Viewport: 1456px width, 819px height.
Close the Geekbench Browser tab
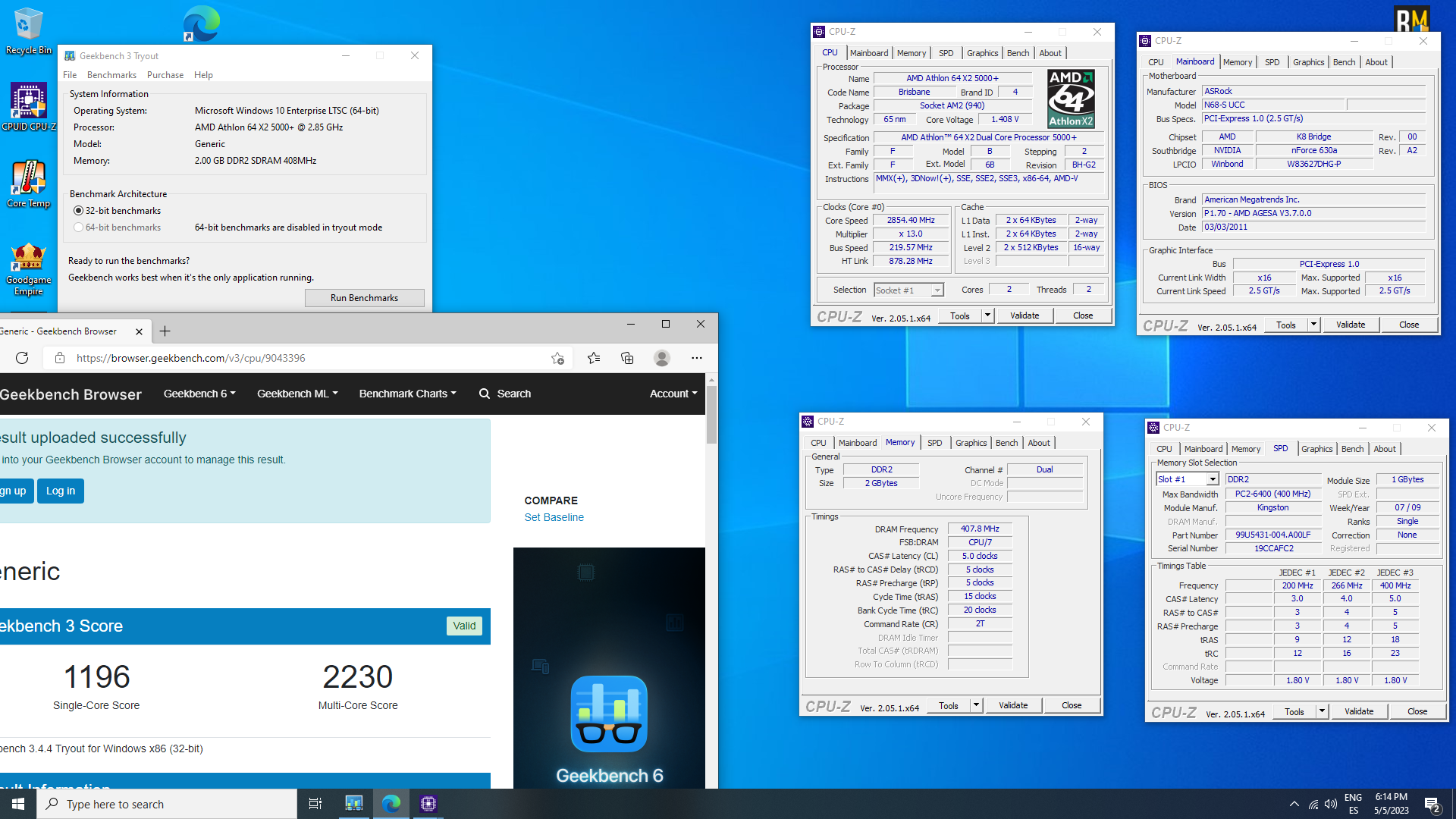(x=139, y=331)
